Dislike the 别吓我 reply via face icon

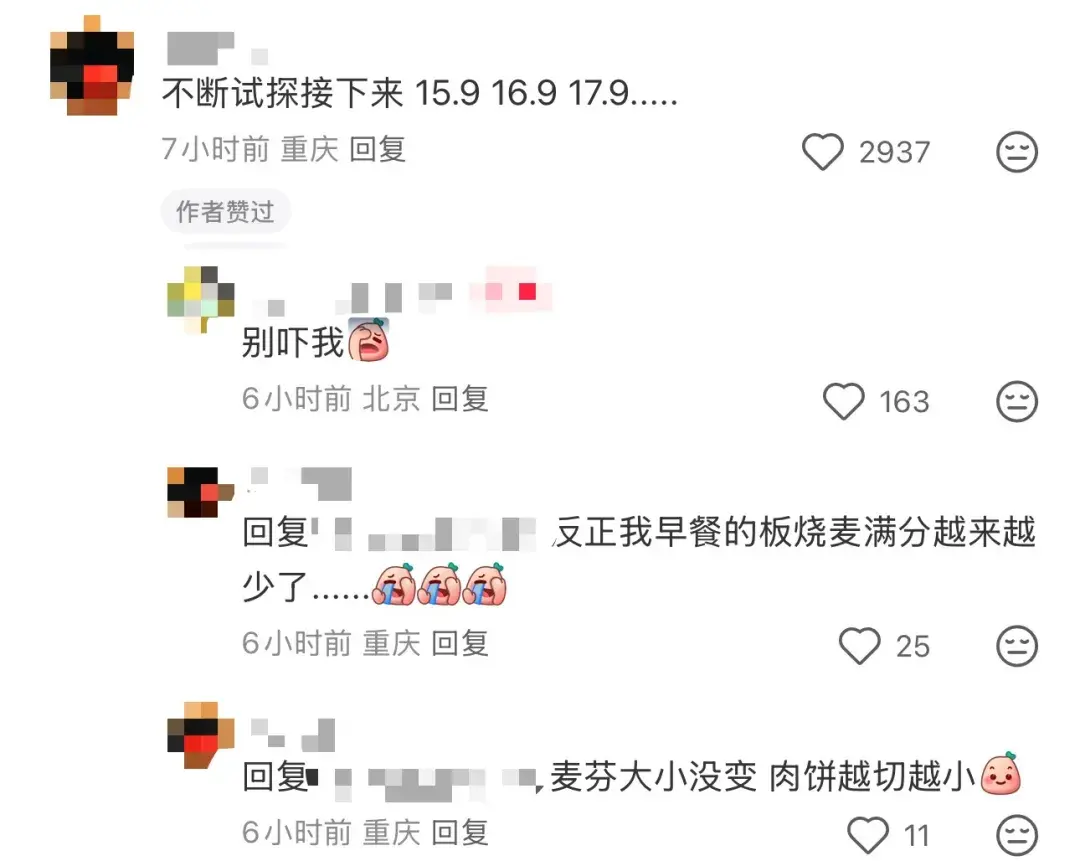[x=1017, y=402]
